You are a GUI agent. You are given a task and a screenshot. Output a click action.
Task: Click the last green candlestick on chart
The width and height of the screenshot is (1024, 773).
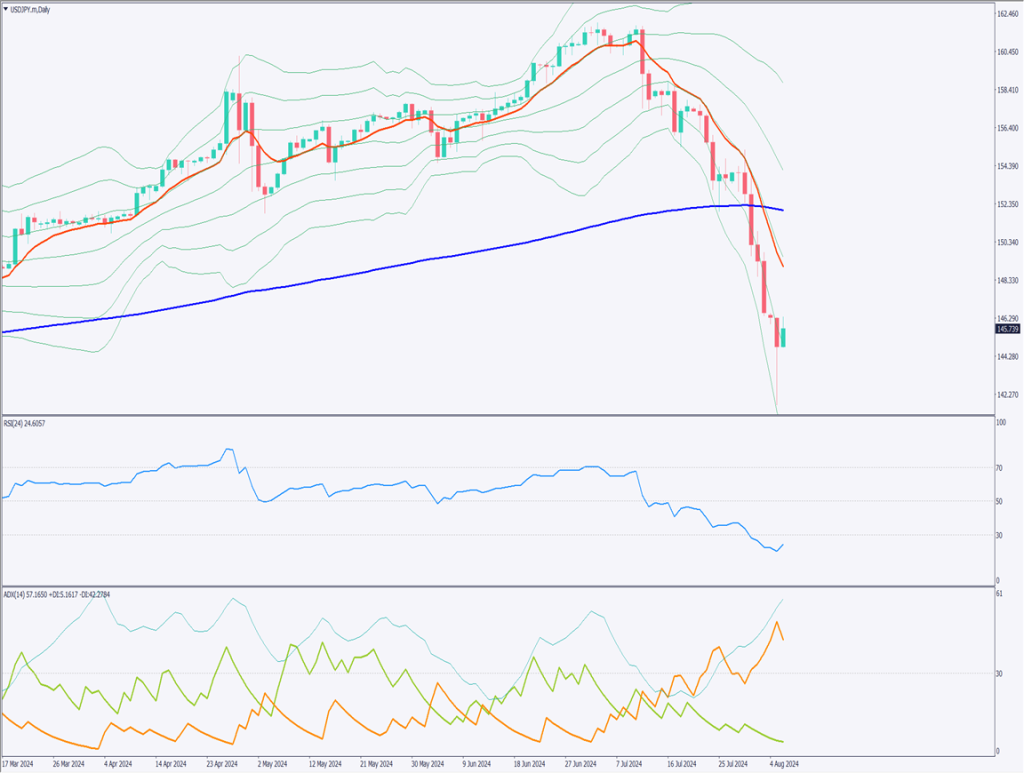click(x=784, y=337)
